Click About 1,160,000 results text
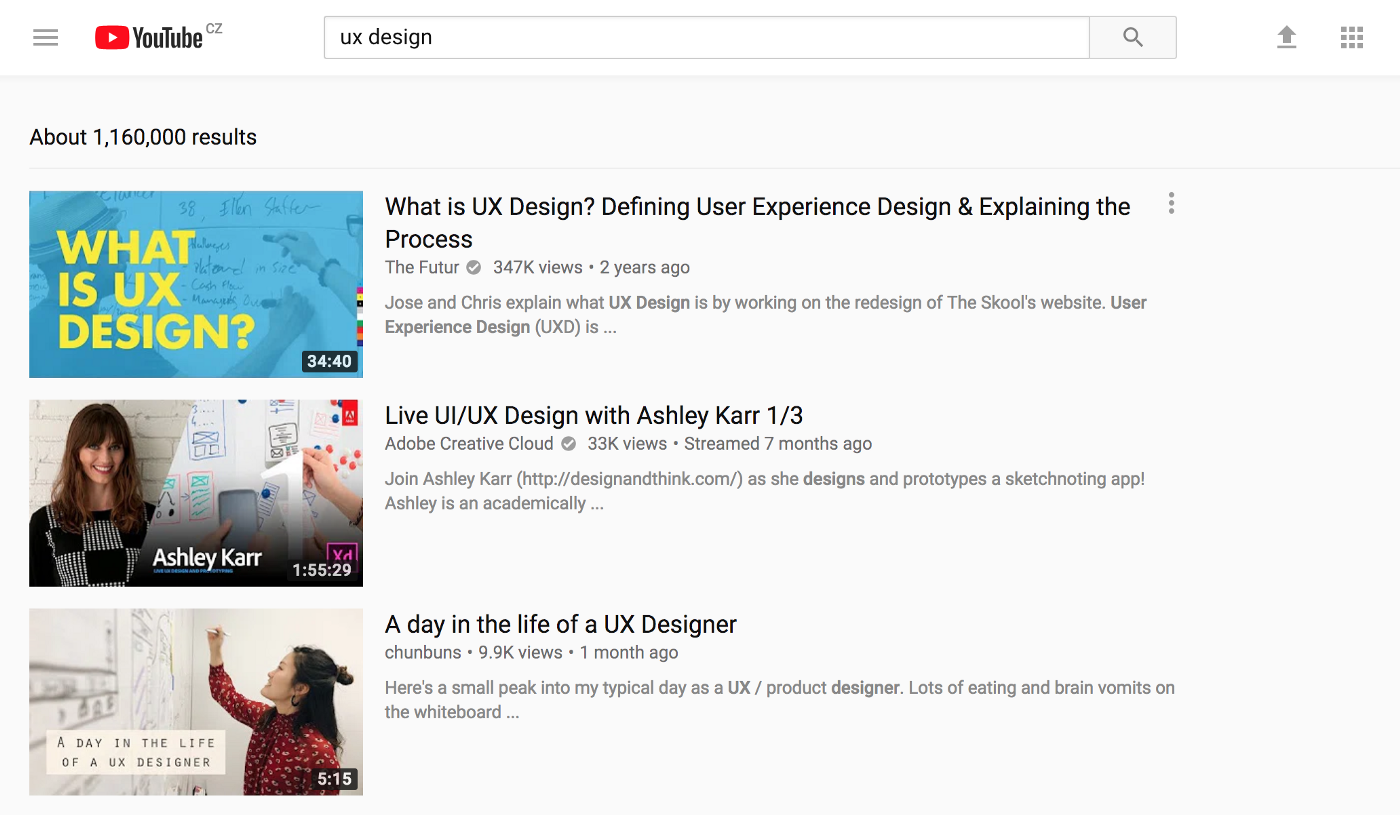Image resolution: width=1400 pixels, height=815 pixels. pyautogui.click(x=143, y=138)
